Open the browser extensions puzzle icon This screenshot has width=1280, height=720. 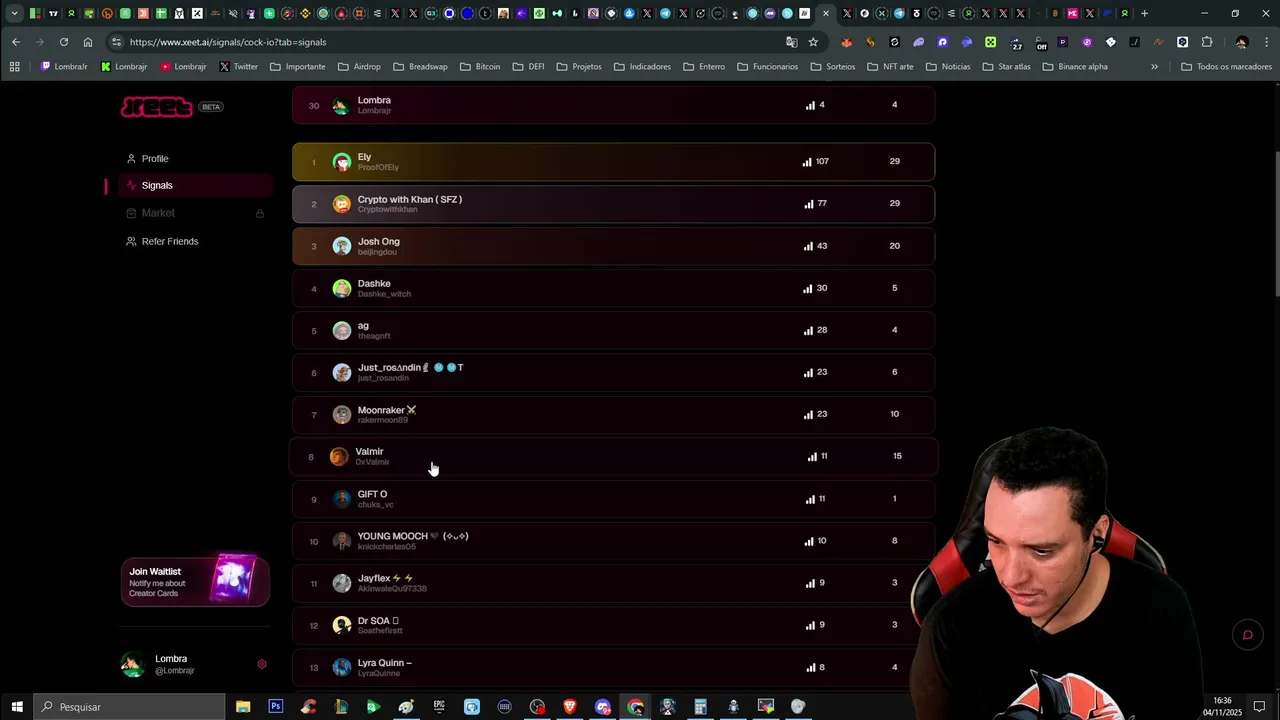[1207, 42]
